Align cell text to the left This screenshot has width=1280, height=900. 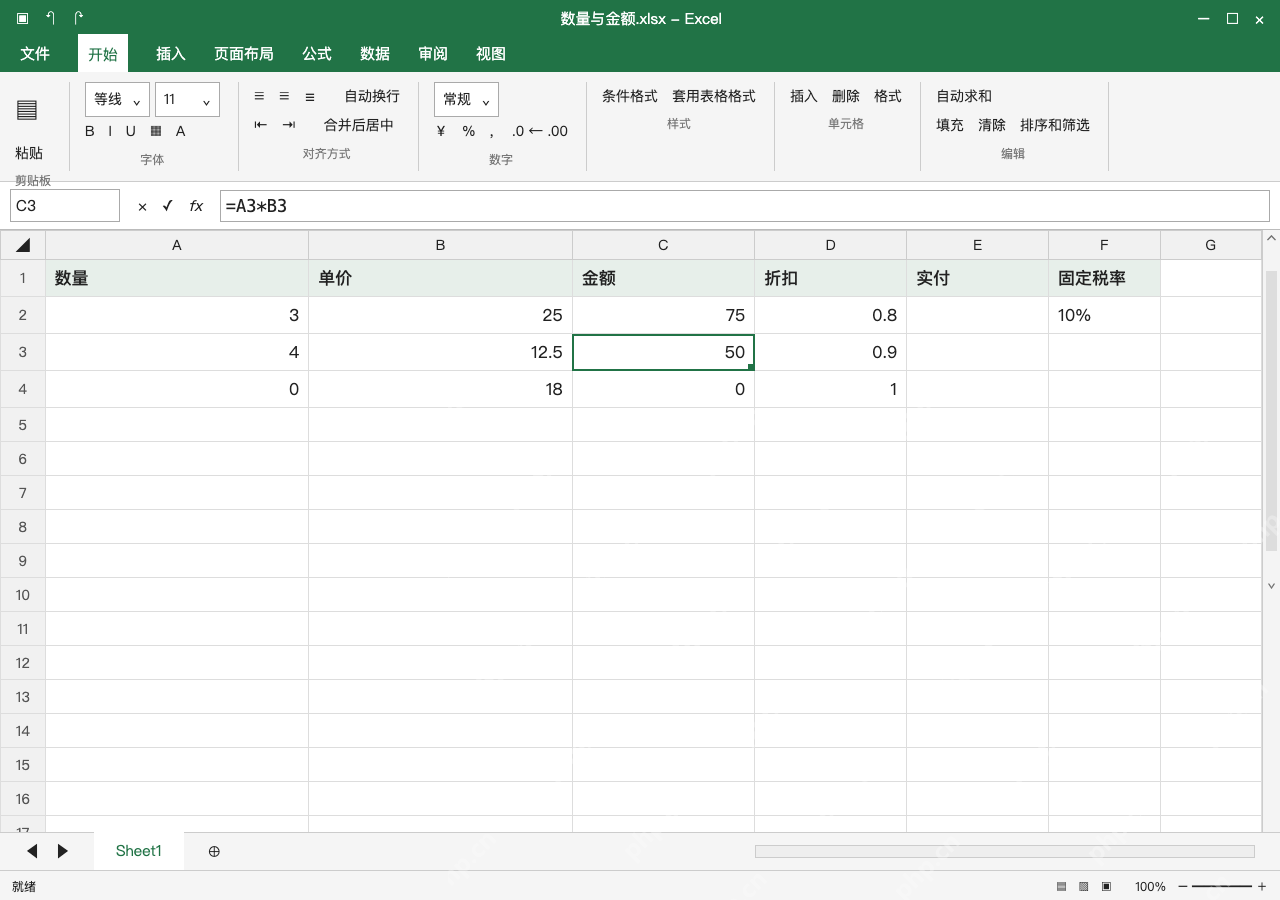259,96
